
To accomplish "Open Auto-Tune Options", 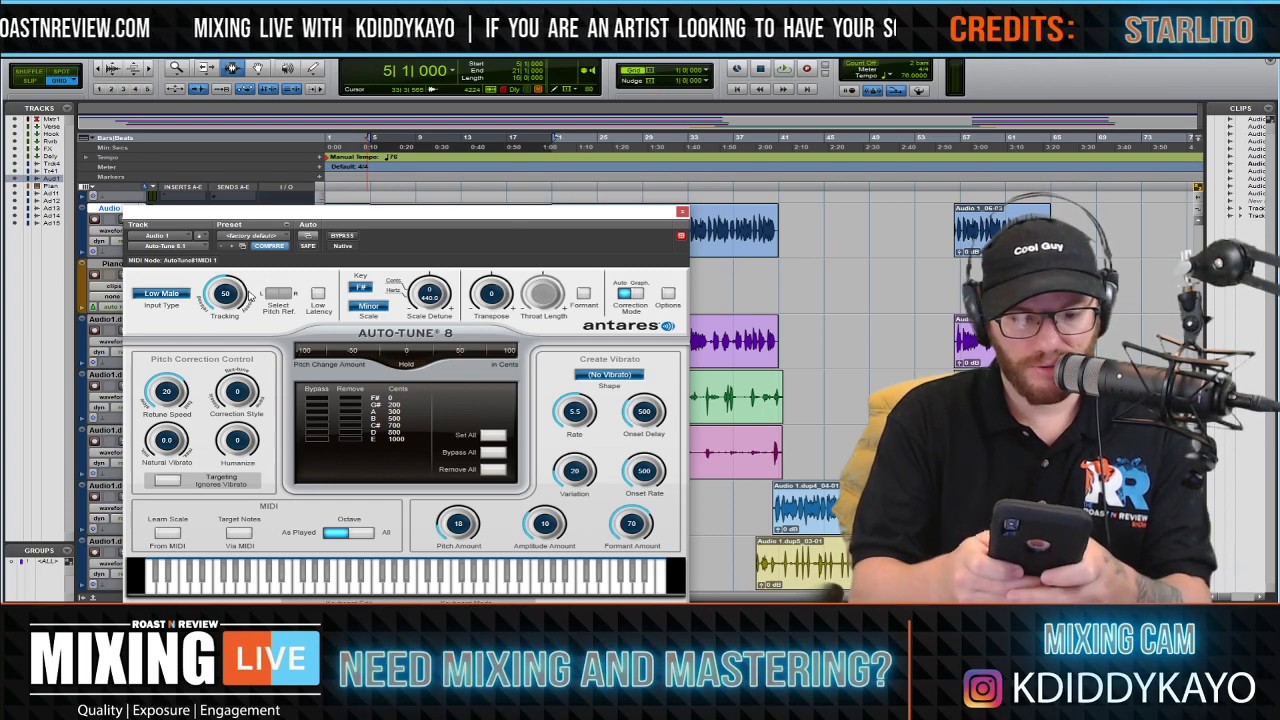I will pos(668,293).
